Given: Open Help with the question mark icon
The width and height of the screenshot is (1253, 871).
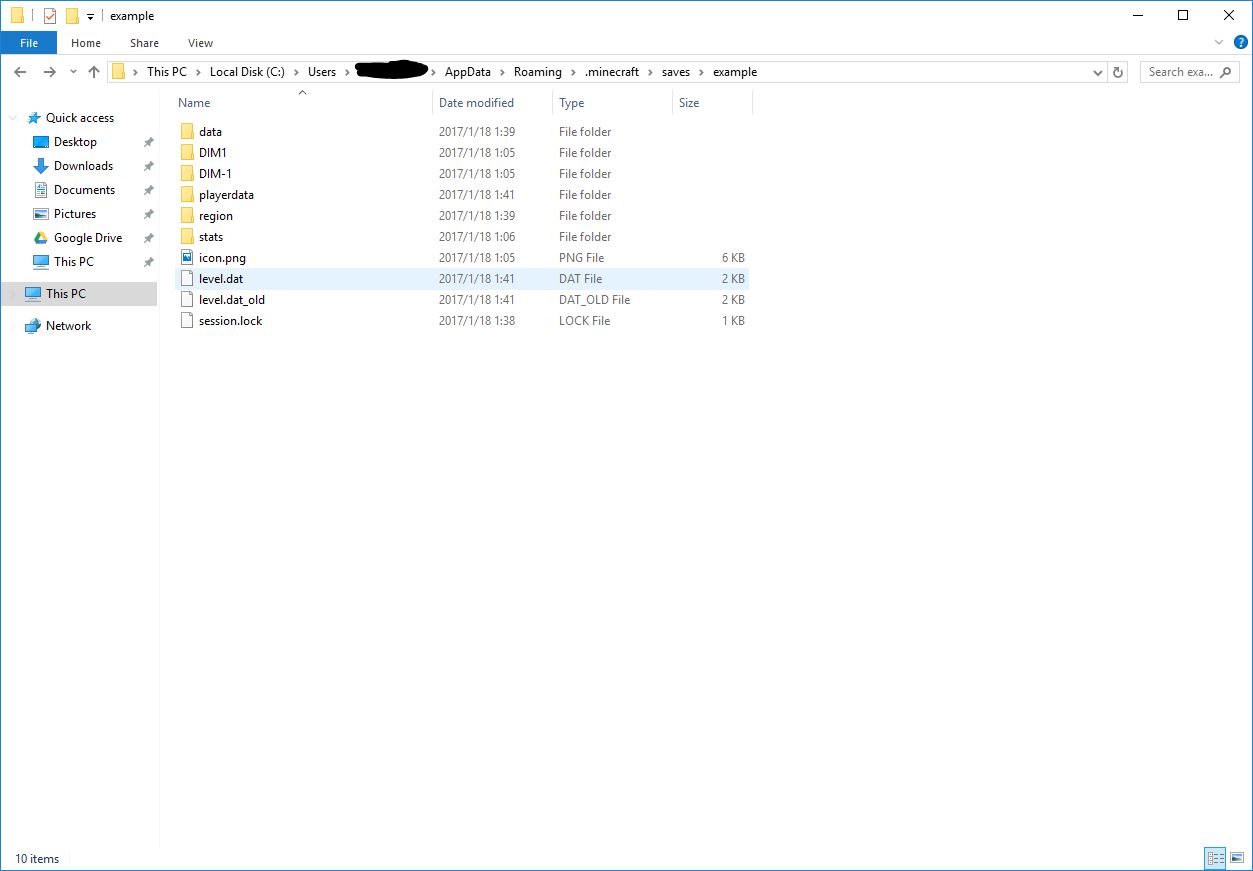Looking at the screenshot, I should pos(1240,43).
